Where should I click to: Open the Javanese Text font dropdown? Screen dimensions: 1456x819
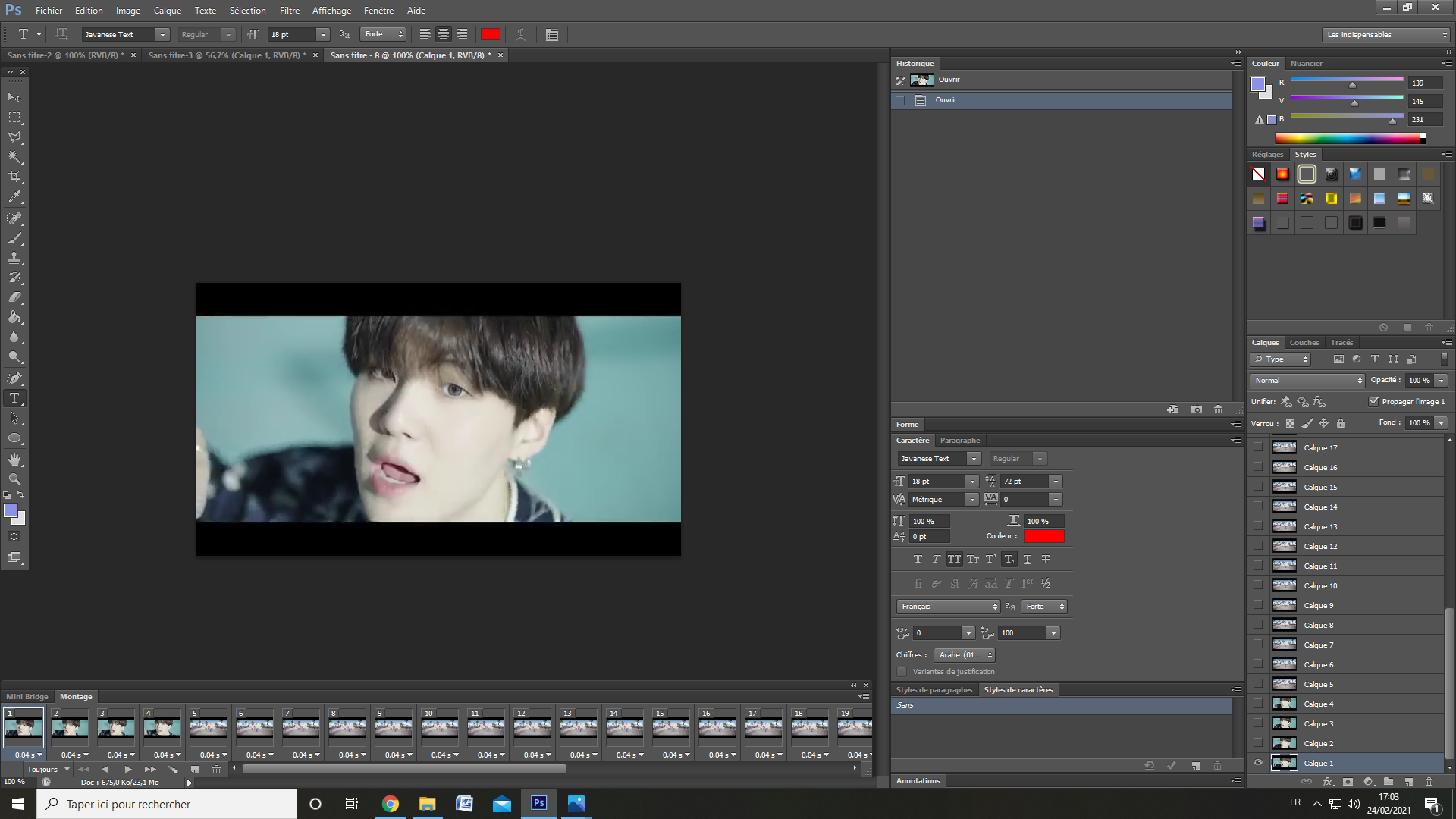[x=162, y=34]
